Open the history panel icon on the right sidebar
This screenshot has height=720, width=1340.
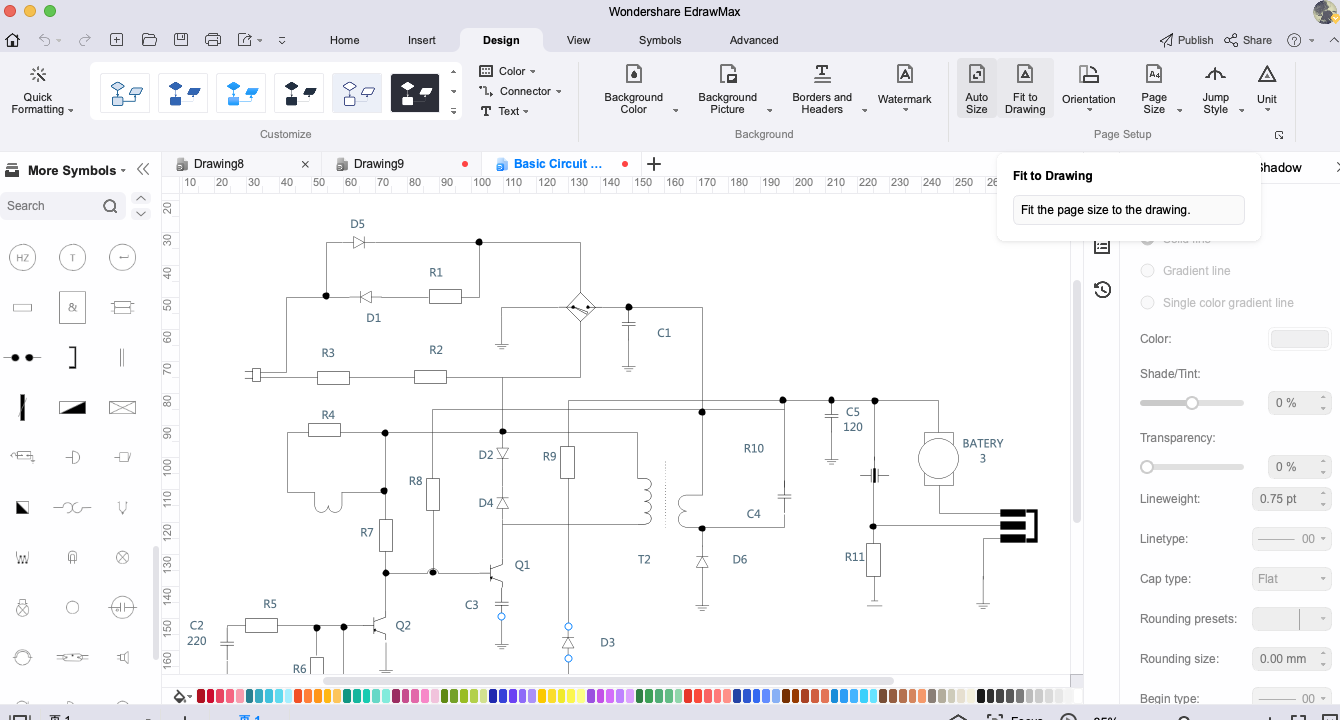(x=1102, y=290)
